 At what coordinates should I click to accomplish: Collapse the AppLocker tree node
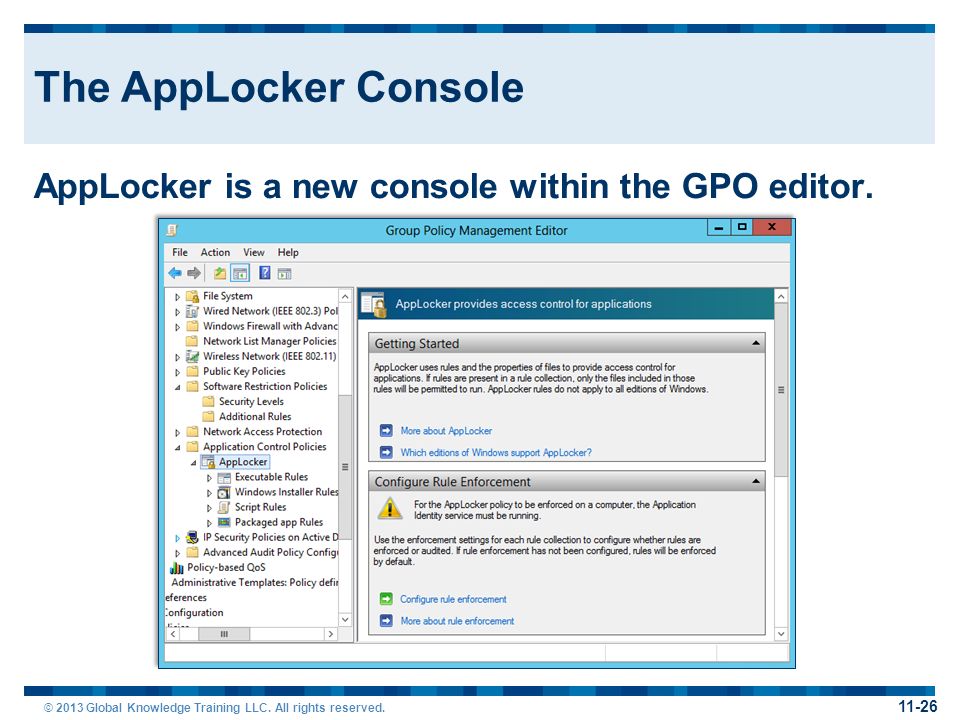click(x=193, y=463)
